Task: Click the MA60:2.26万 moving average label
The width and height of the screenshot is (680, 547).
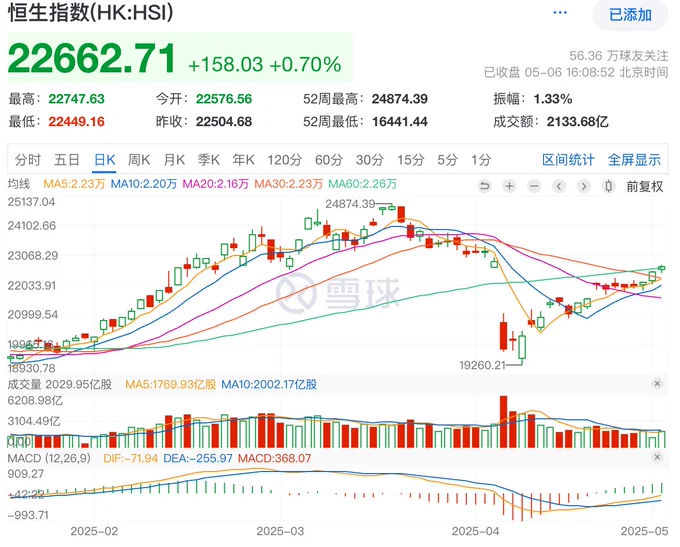Action: click(363, 184)
